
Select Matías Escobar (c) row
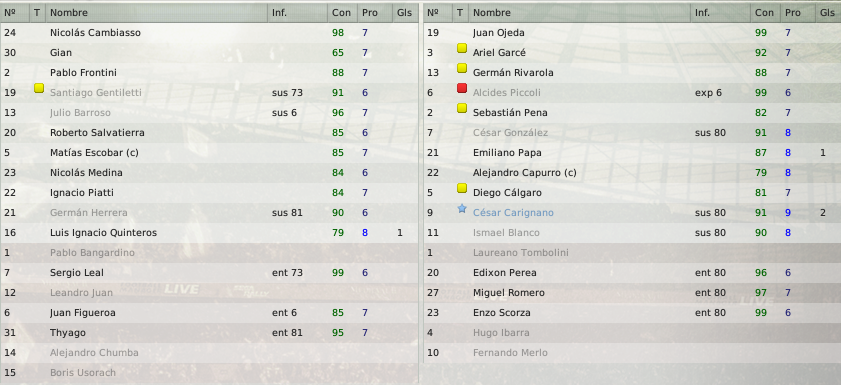click(209, 153)
